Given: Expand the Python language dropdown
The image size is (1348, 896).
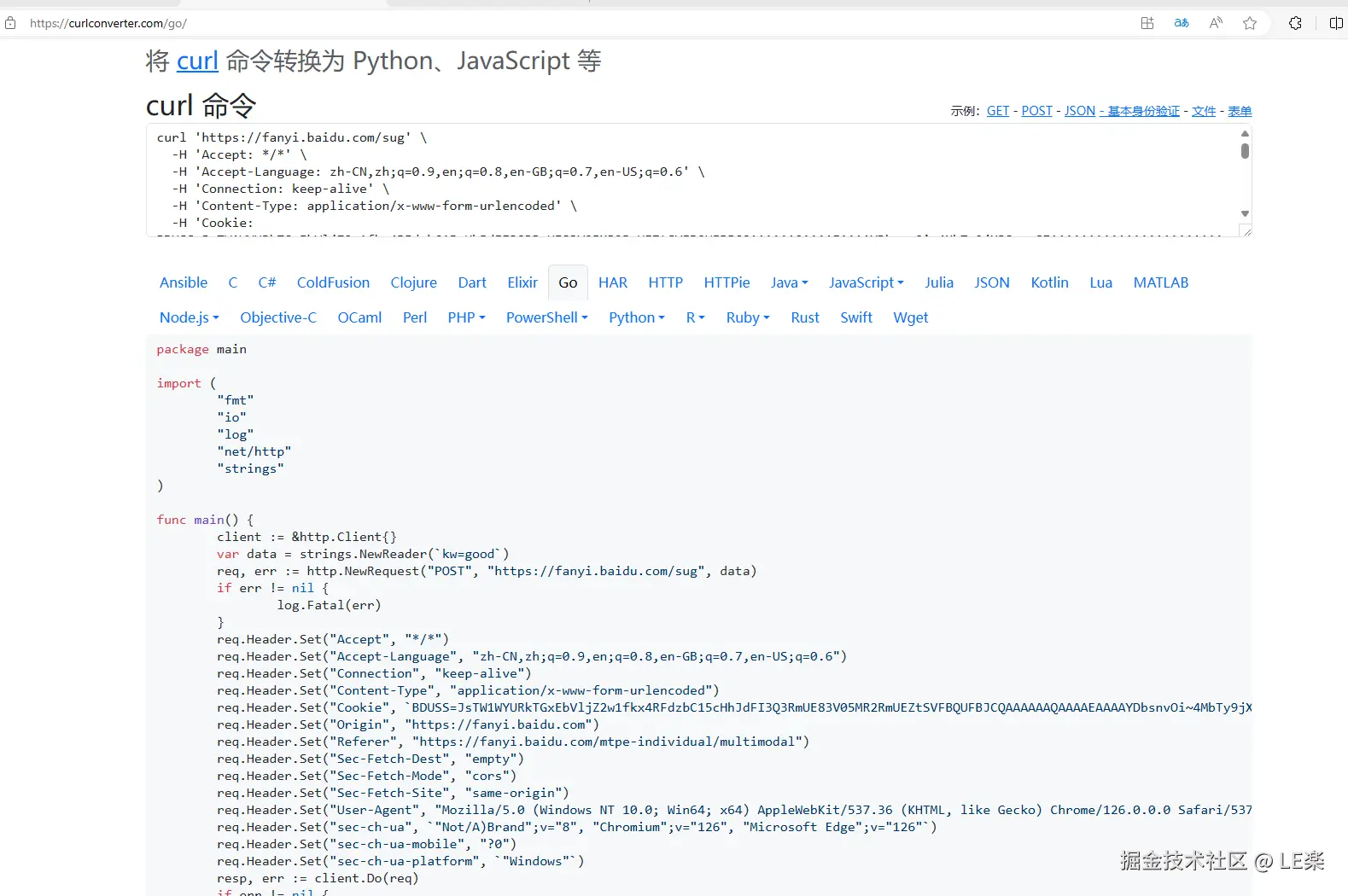Looking at the screenshot, I should [636, 317].
